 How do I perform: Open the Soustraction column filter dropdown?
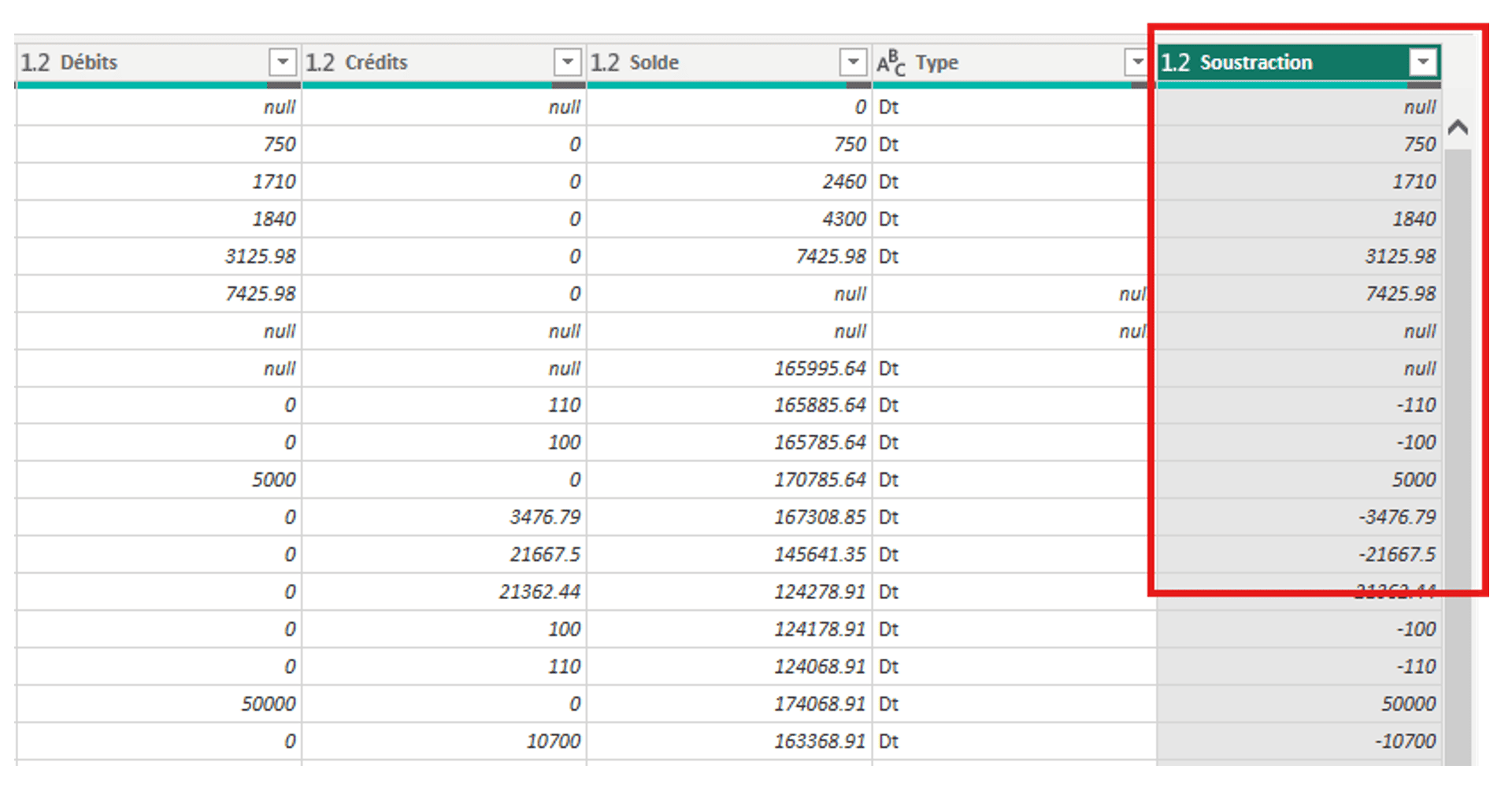click(1423, 61)
